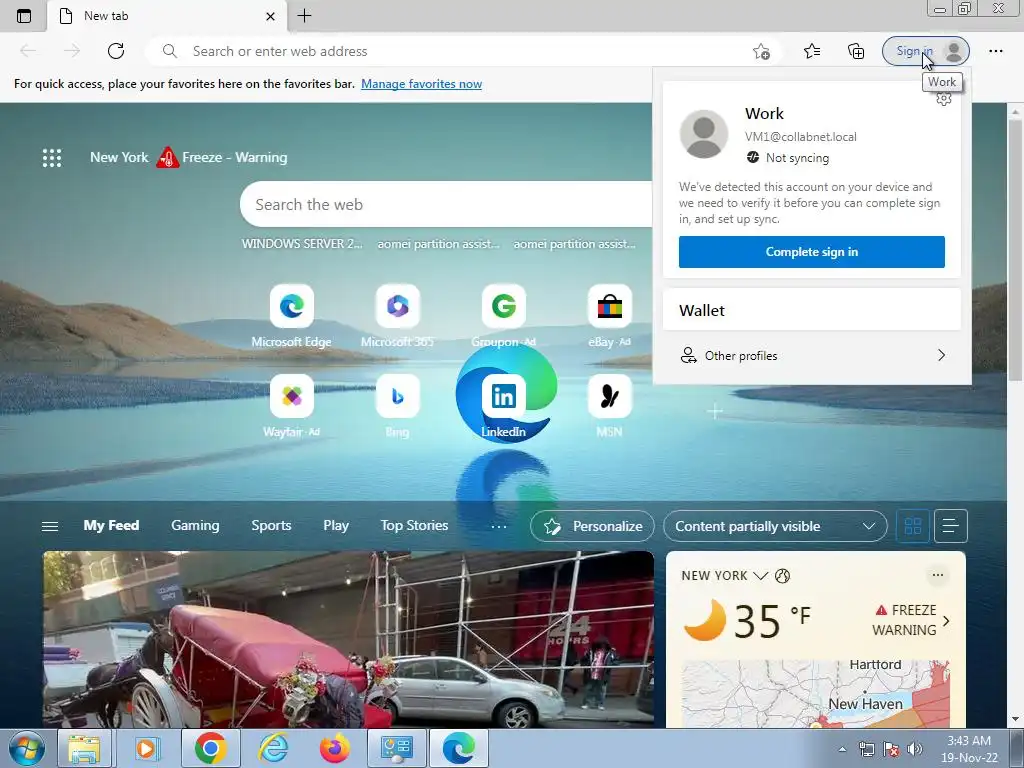Open the Favorites list icon
Image resolution: width=1024 pixels, height=768 pixels.
812,51
